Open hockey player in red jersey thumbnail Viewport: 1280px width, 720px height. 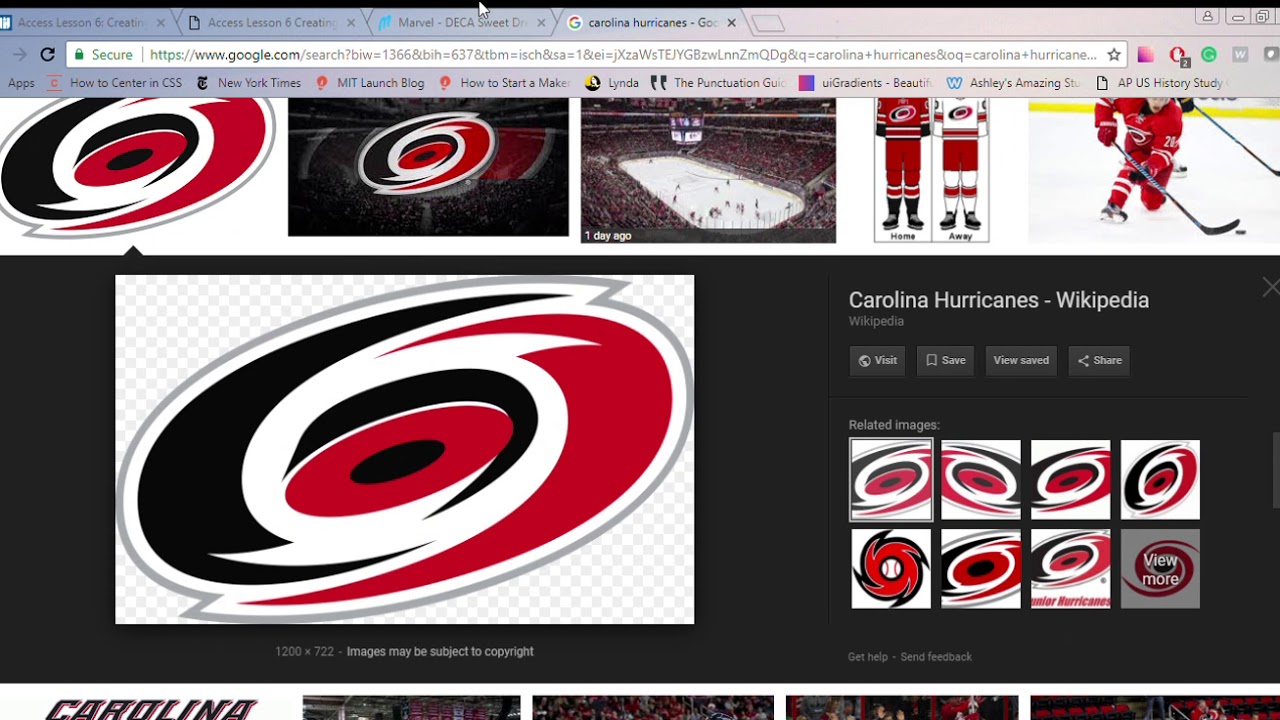pos(1154,170)
